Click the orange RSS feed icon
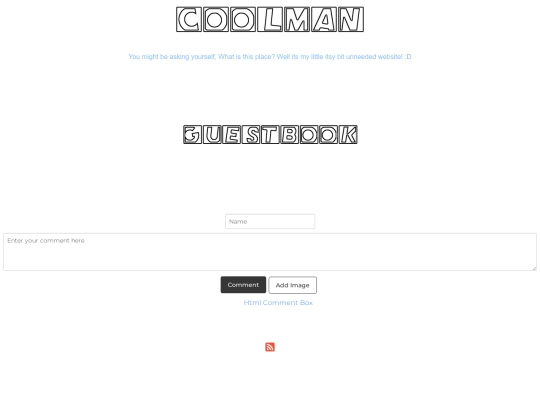This screenshot has height=405, width=540. pyautogui.click(x=270, y=347)
